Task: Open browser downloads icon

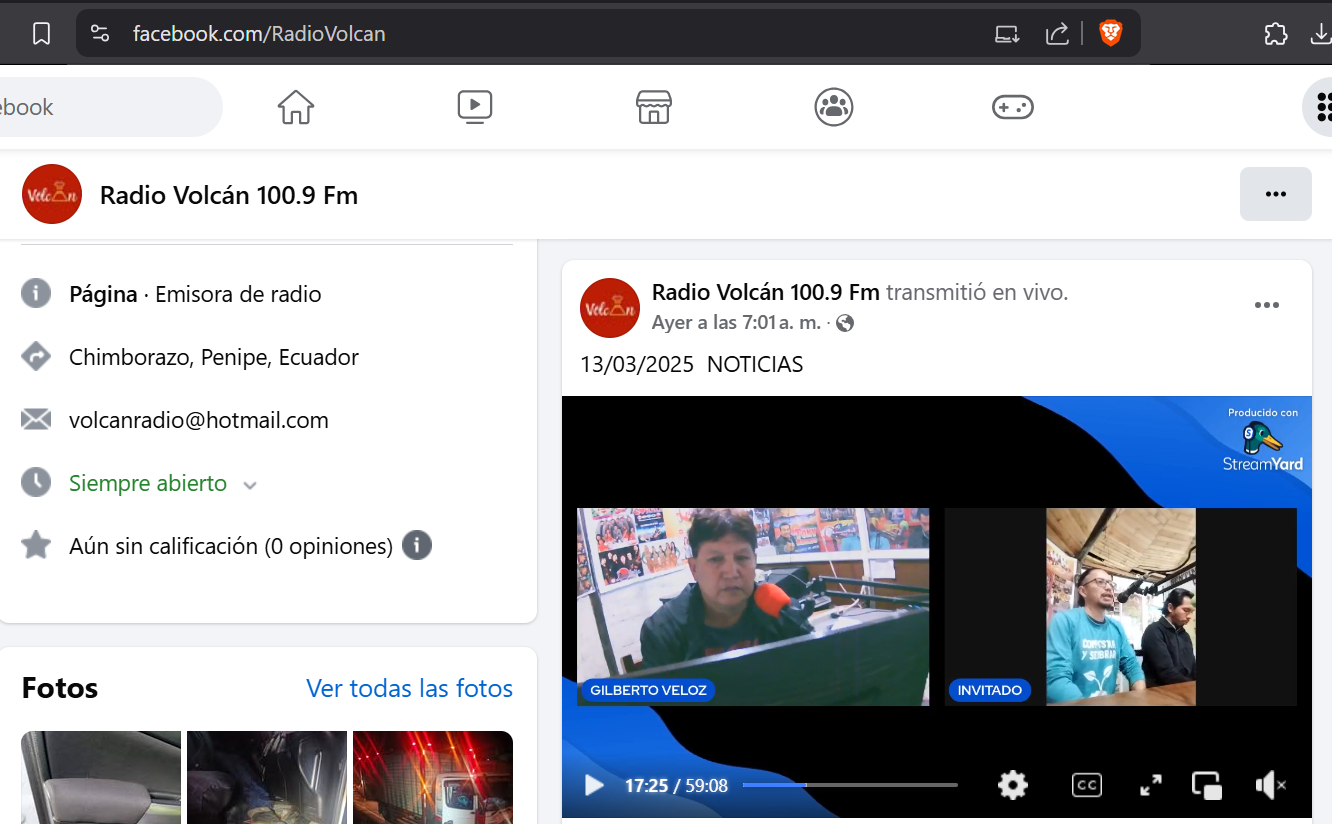Action: point(1321,34)
